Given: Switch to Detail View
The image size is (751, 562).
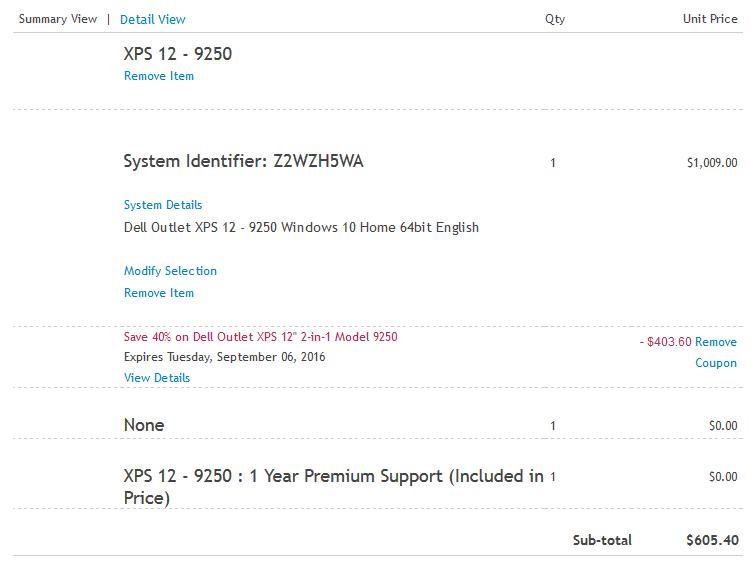Looking at the screenshot, I should 152,19.
